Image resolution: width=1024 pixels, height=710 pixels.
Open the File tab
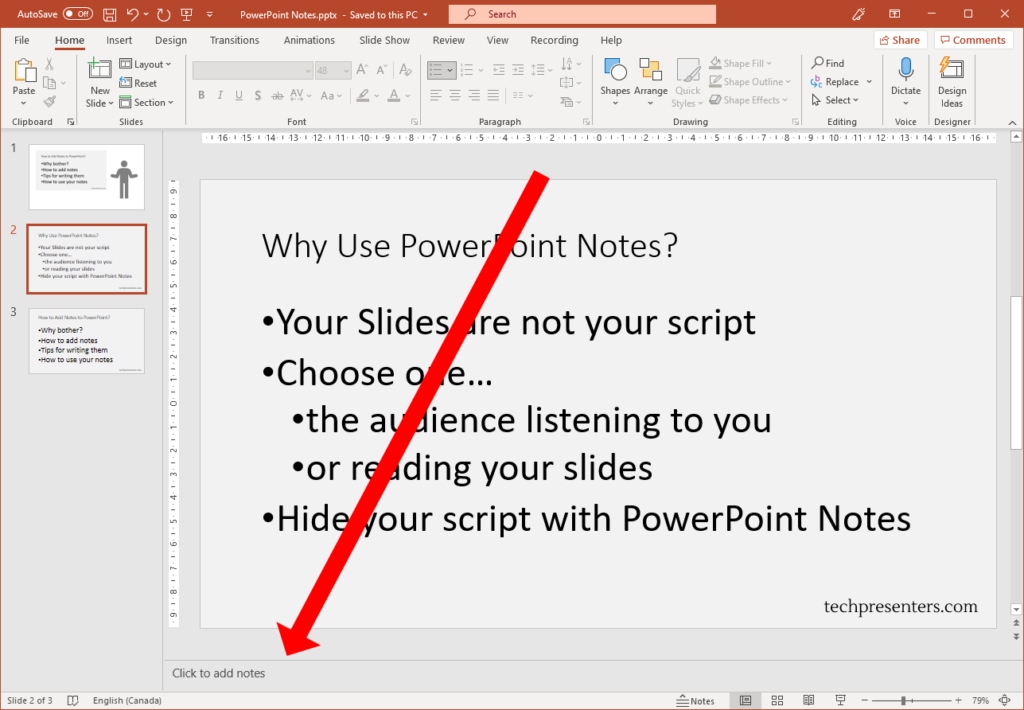[x=22, y=40]
